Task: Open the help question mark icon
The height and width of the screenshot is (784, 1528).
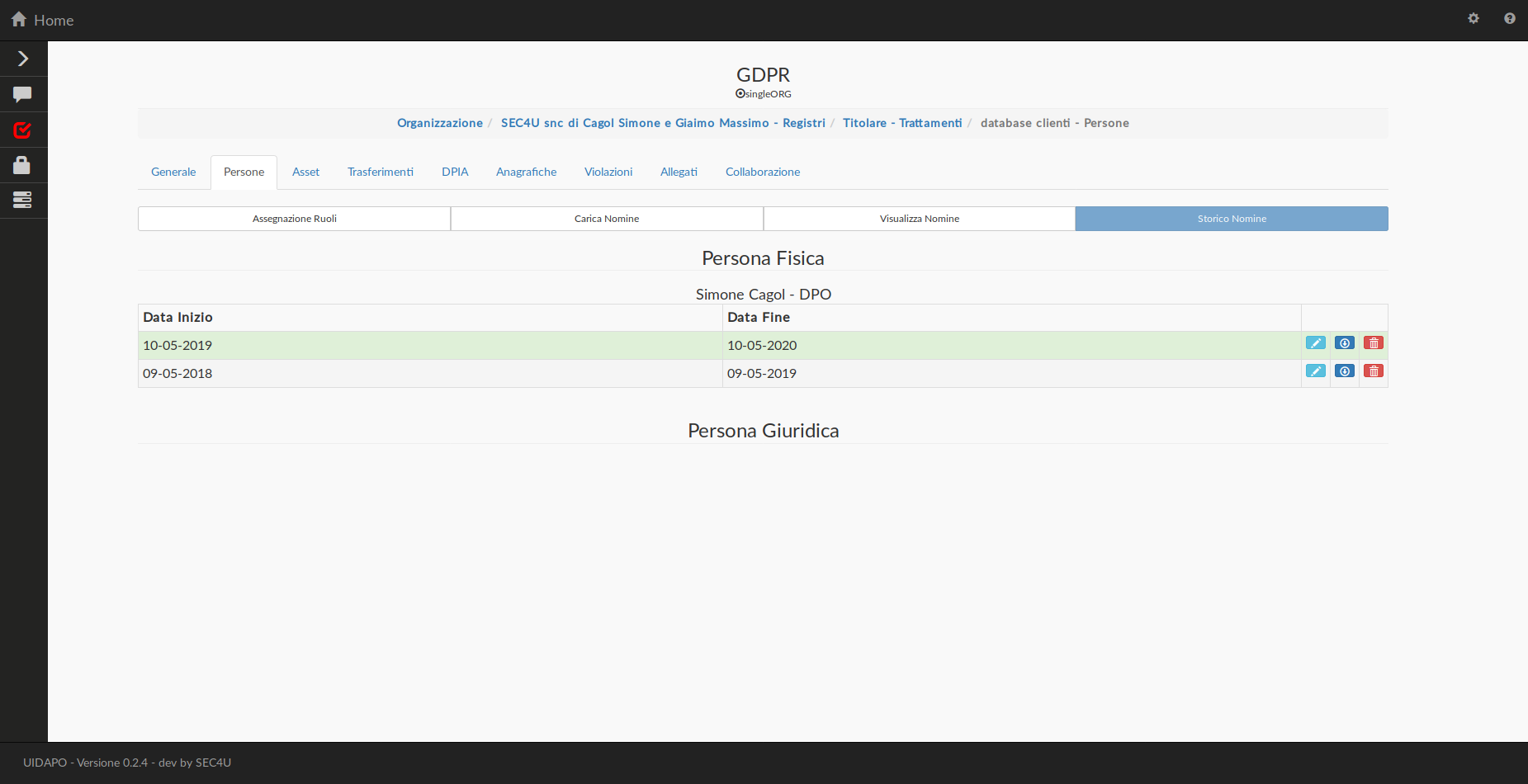Action: coord(1510,18)
